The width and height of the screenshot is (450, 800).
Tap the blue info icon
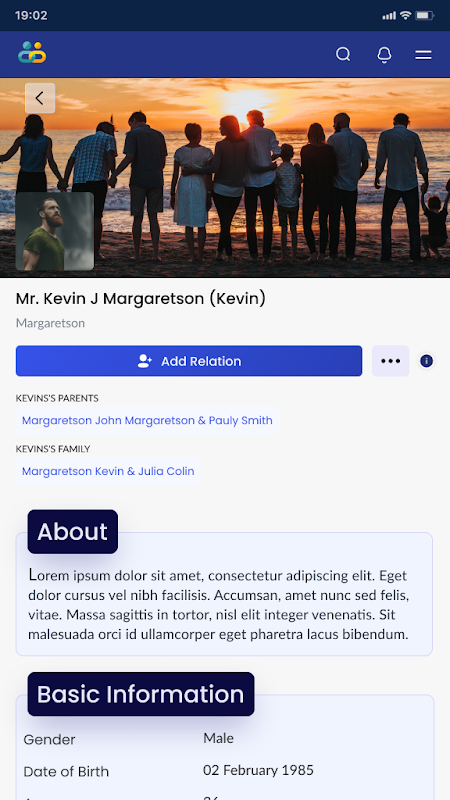pyautogui.click(x=427, y=361)
